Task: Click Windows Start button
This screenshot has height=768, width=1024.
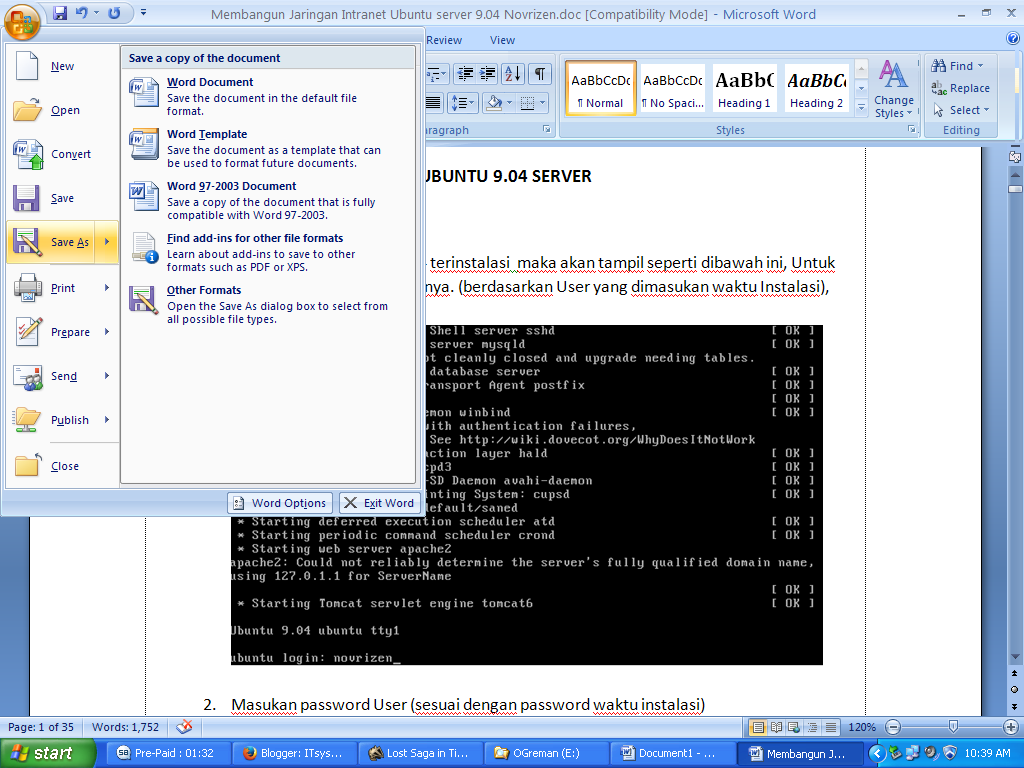Action: [47, 754]
